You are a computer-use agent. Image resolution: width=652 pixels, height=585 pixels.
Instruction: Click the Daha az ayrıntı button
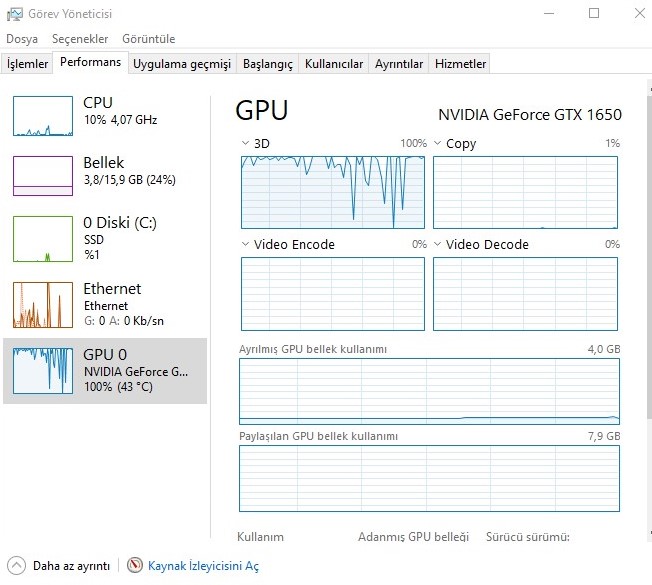[70, 566]
